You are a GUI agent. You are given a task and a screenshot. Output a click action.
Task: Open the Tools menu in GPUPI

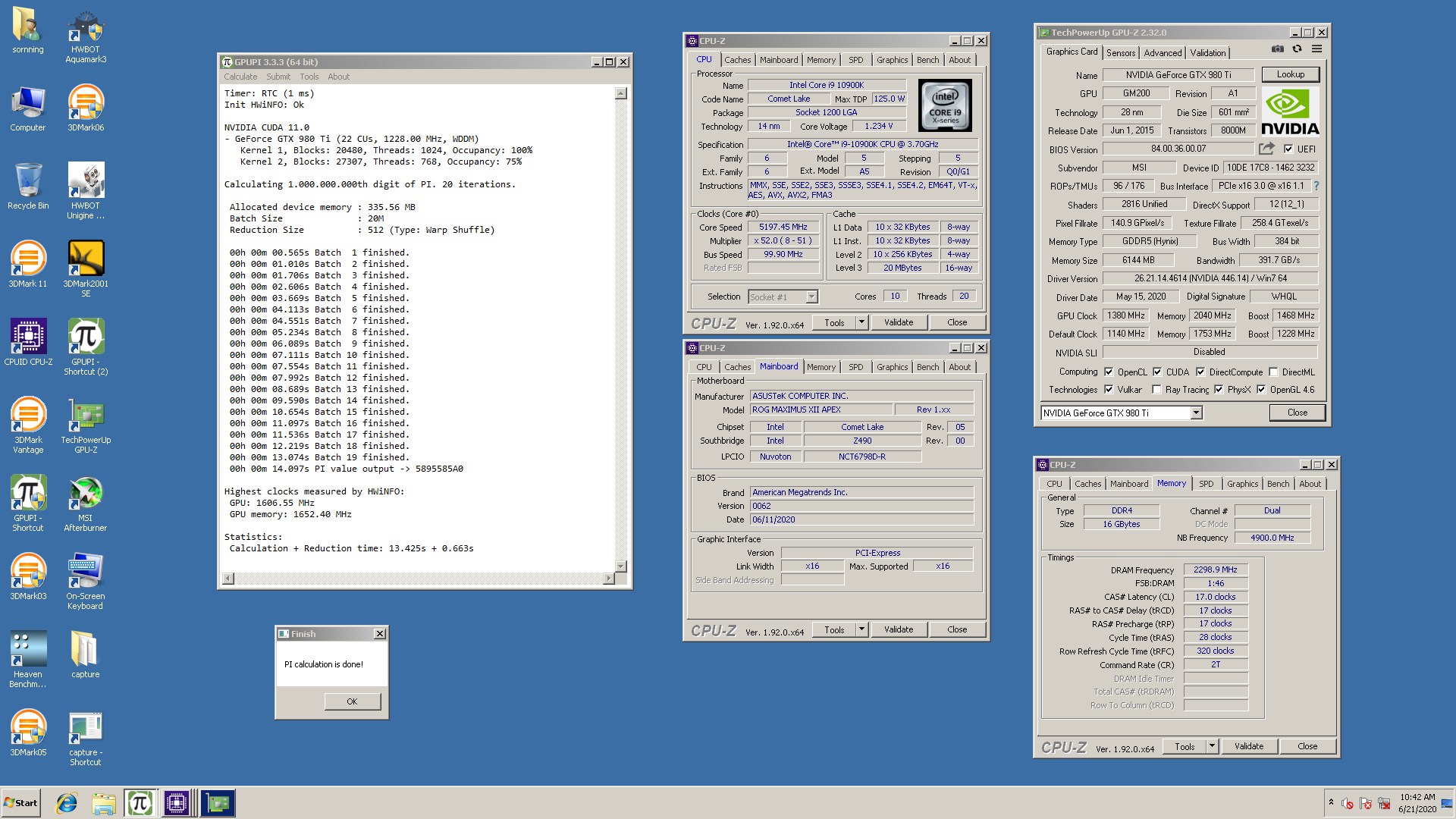click(x=309, y=77)
